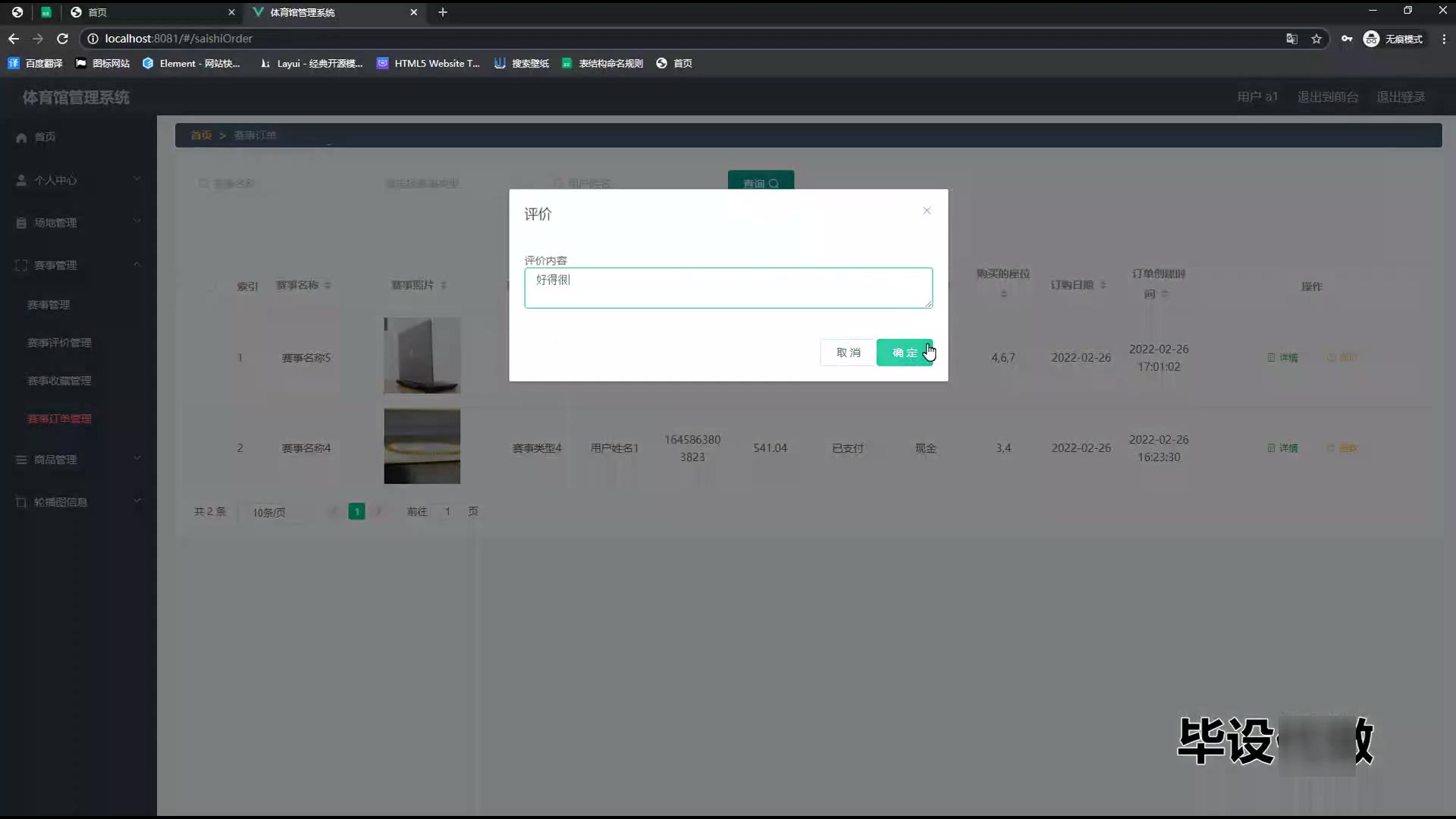Screen dimensions: 1456x819
Task: Open 赛事名称4 photo thumbnail
Action: pos(422,447)
